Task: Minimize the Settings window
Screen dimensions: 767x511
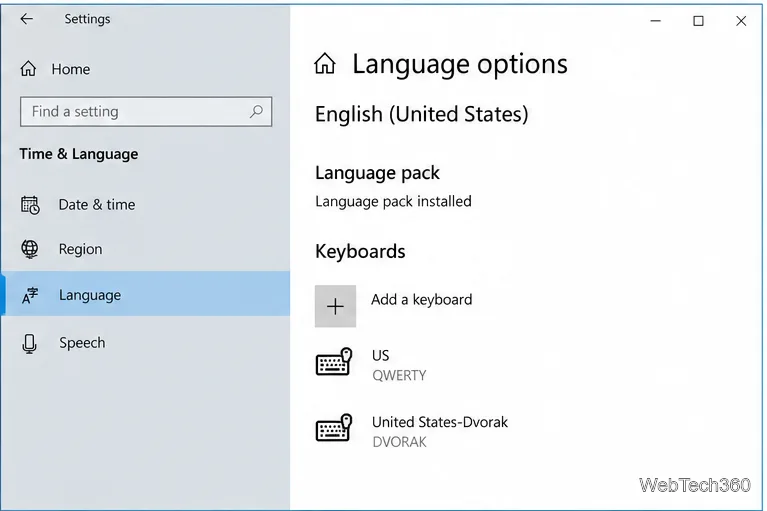Action: [x=655, y=21]
